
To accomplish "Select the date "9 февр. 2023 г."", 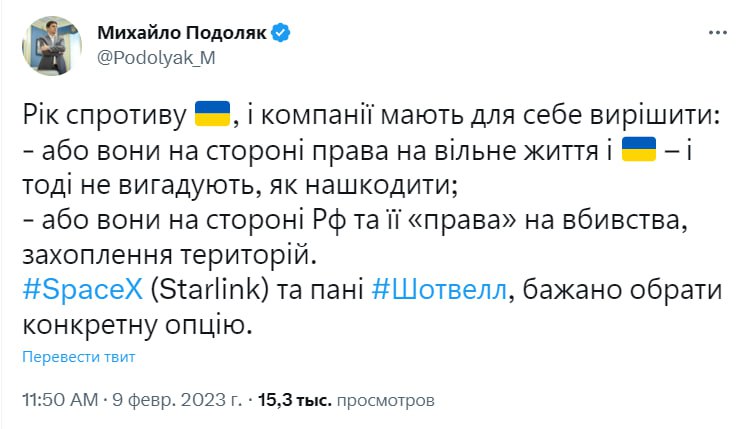I will 176,400.
